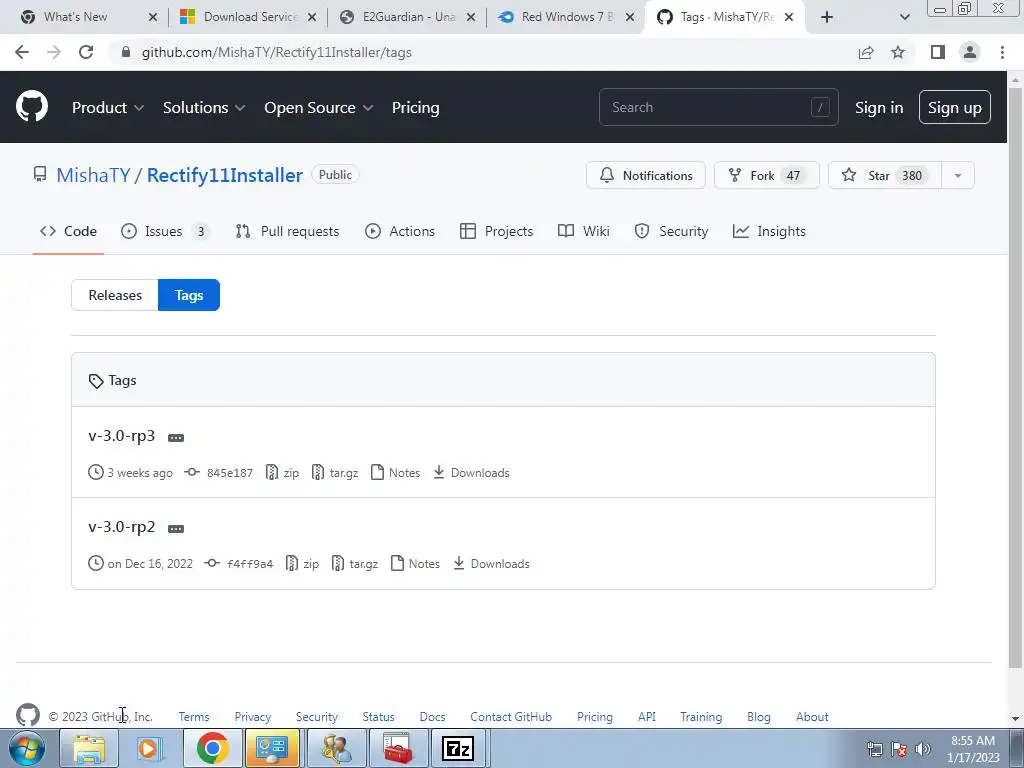This screenshot has height=768, width=1024.
Task: Close the What's New tab
Action: coord(153,17)
